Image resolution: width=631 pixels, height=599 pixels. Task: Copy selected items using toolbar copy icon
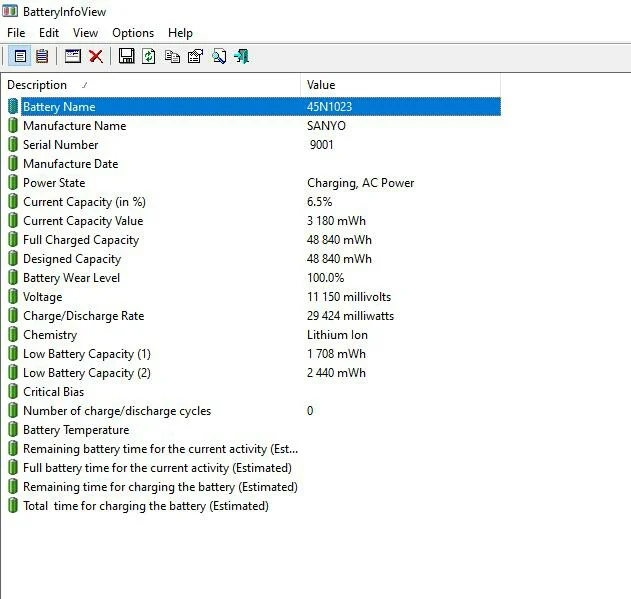click(172, 56)
